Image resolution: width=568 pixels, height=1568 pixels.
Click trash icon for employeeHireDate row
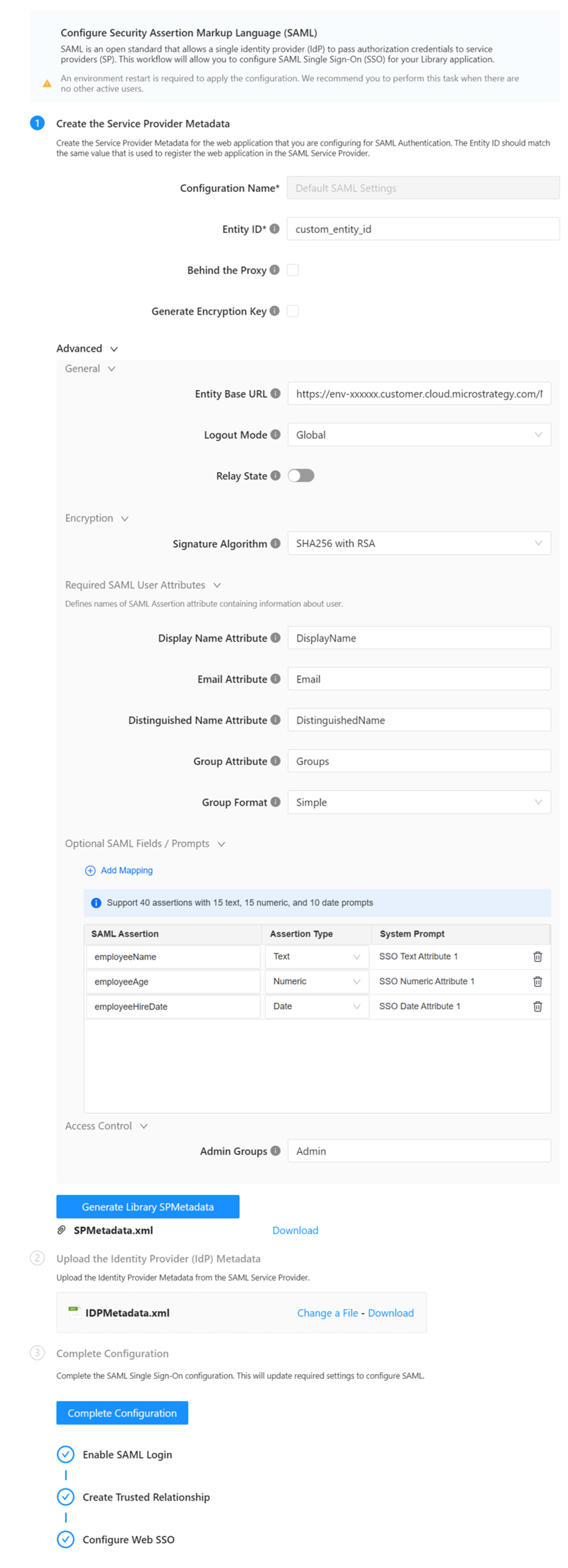click(537, 1007)
